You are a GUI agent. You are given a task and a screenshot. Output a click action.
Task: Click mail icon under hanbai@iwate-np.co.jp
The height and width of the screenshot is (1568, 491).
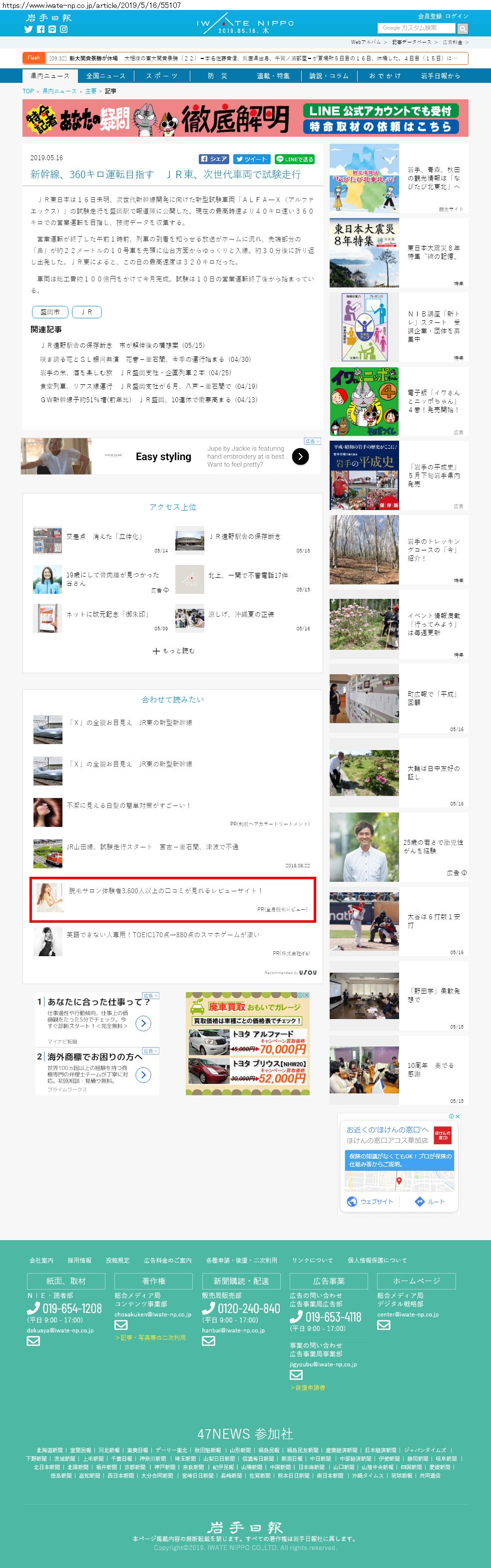tap(208, 1340)
